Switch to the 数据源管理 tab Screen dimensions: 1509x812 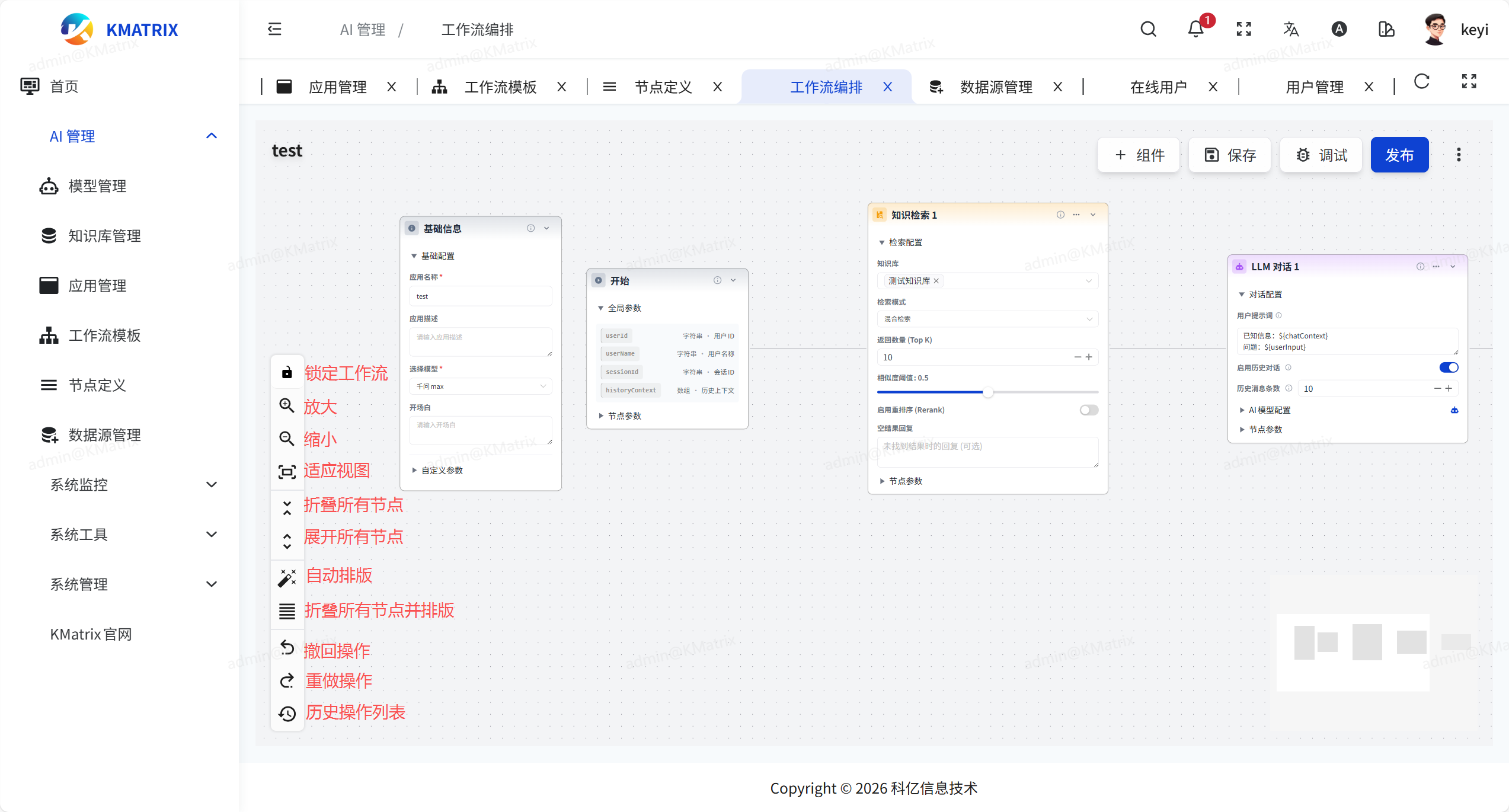[996, 87]
